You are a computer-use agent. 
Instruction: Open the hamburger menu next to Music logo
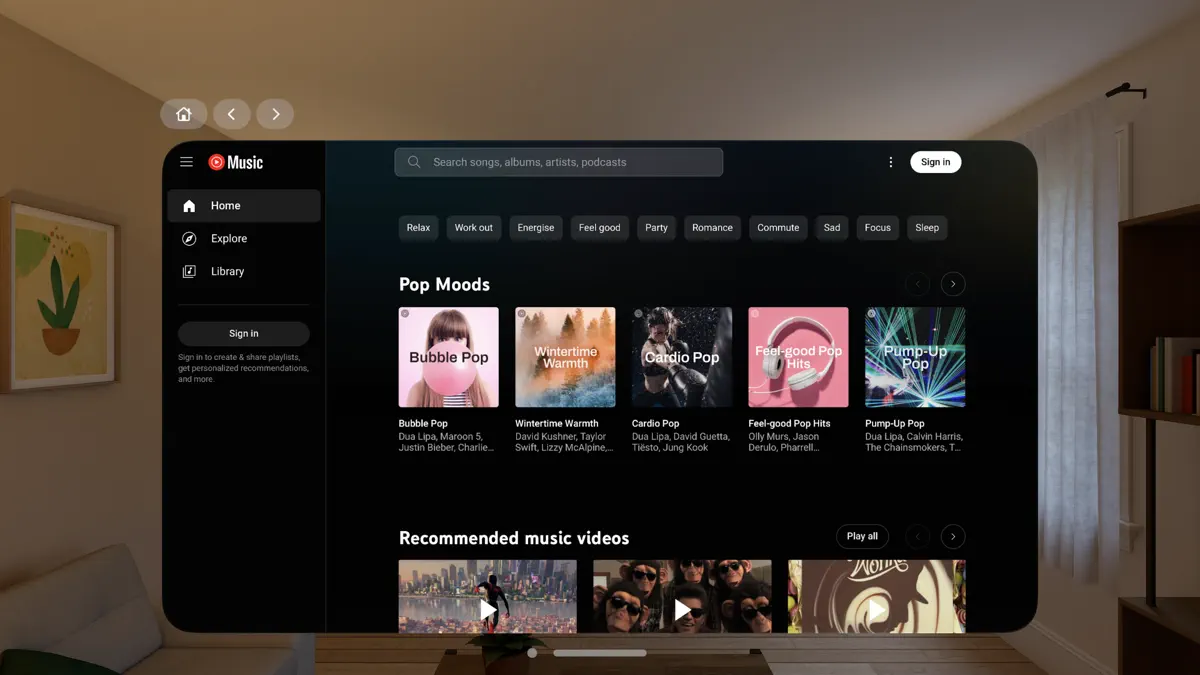click(186, 161)
